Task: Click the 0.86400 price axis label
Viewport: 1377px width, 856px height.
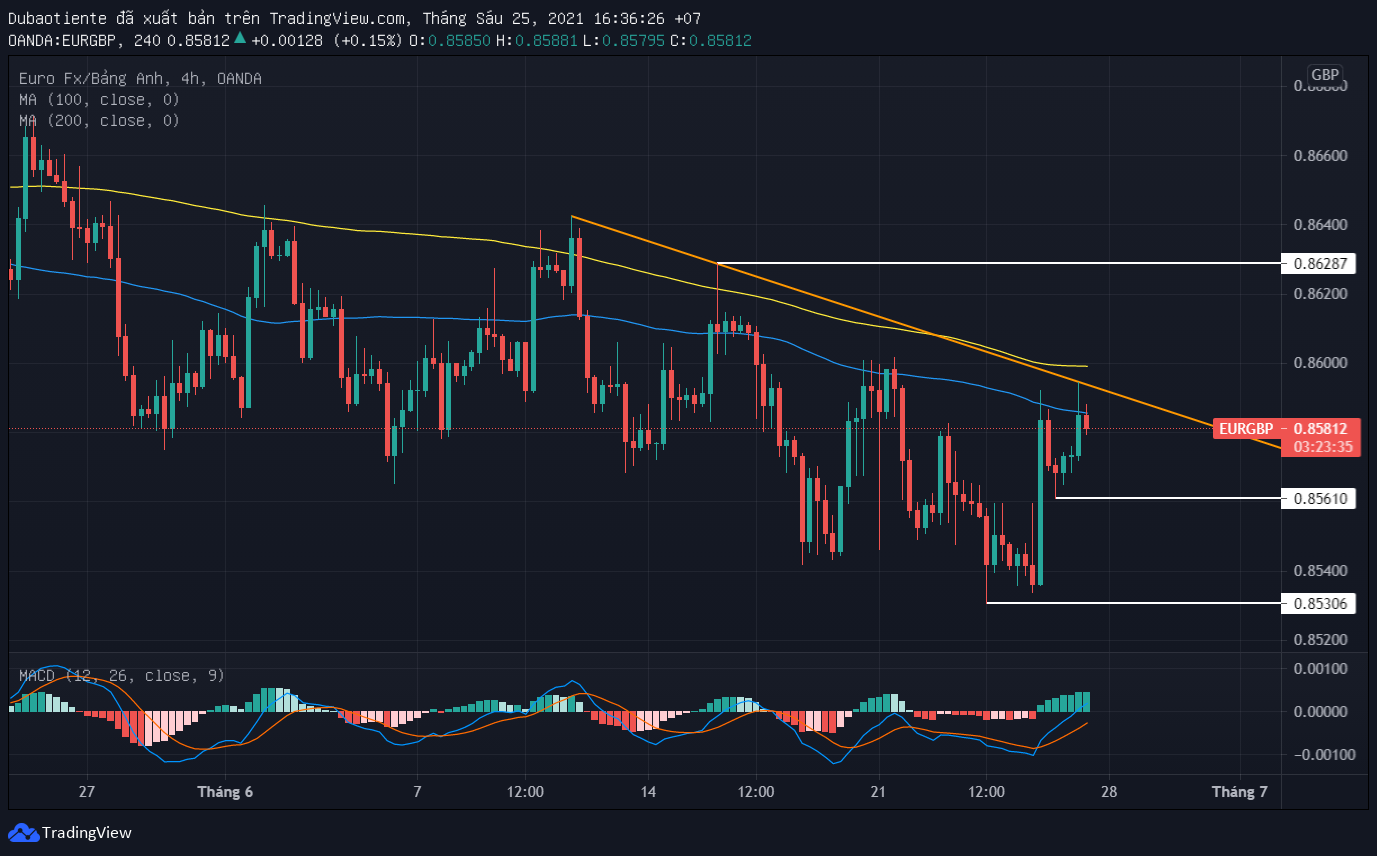Action: tap(1321, 225)
